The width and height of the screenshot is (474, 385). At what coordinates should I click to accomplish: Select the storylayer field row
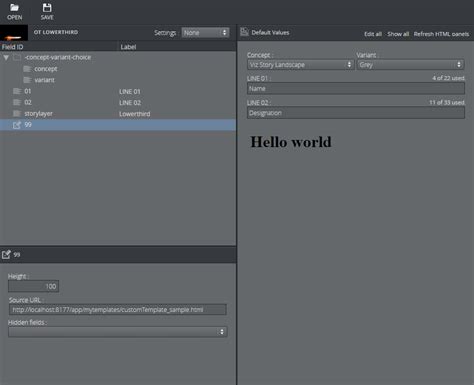[118, 114]
